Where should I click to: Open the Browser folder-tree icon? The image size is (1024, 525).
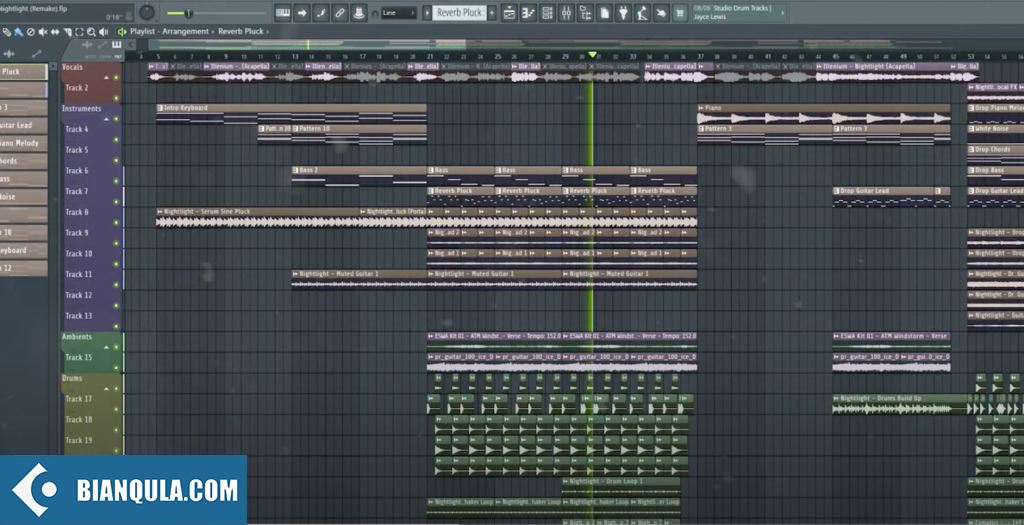point(585,12)
